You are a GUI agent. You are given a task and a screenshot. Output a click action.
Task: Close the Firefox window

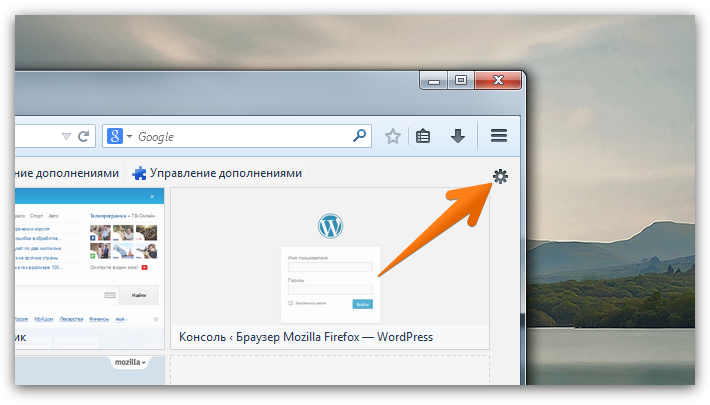tap(498, 80)
